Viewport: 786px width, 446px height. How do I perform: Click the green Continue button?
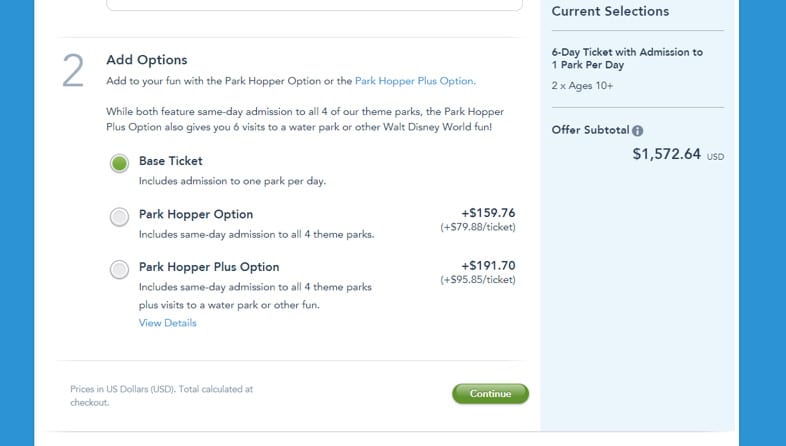[x=490, y=394]
